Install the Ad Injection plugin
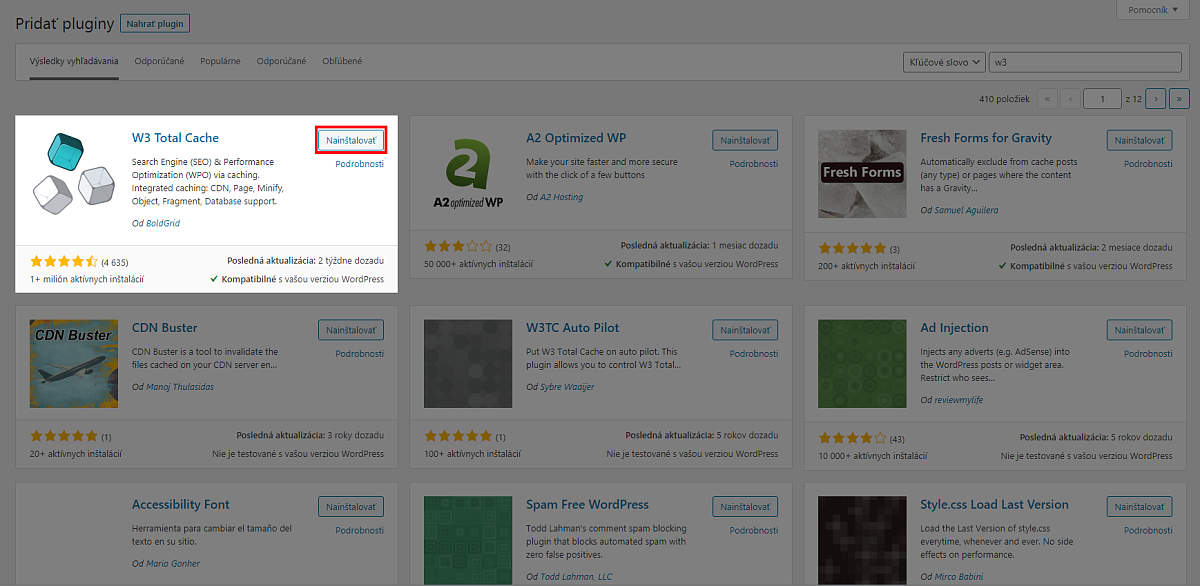1200x586 pixels. (1139, 330)
